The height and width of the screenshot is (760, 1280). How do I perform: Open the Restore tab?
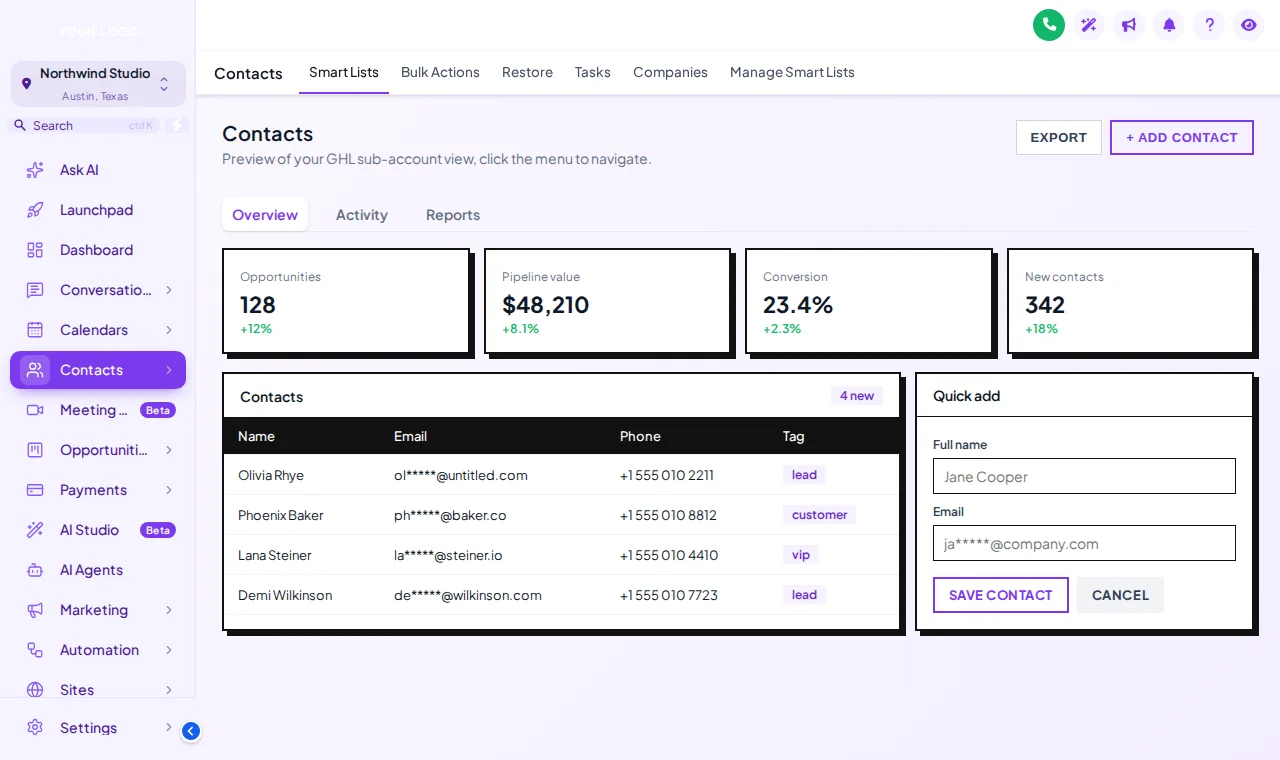tap(527, 72)
